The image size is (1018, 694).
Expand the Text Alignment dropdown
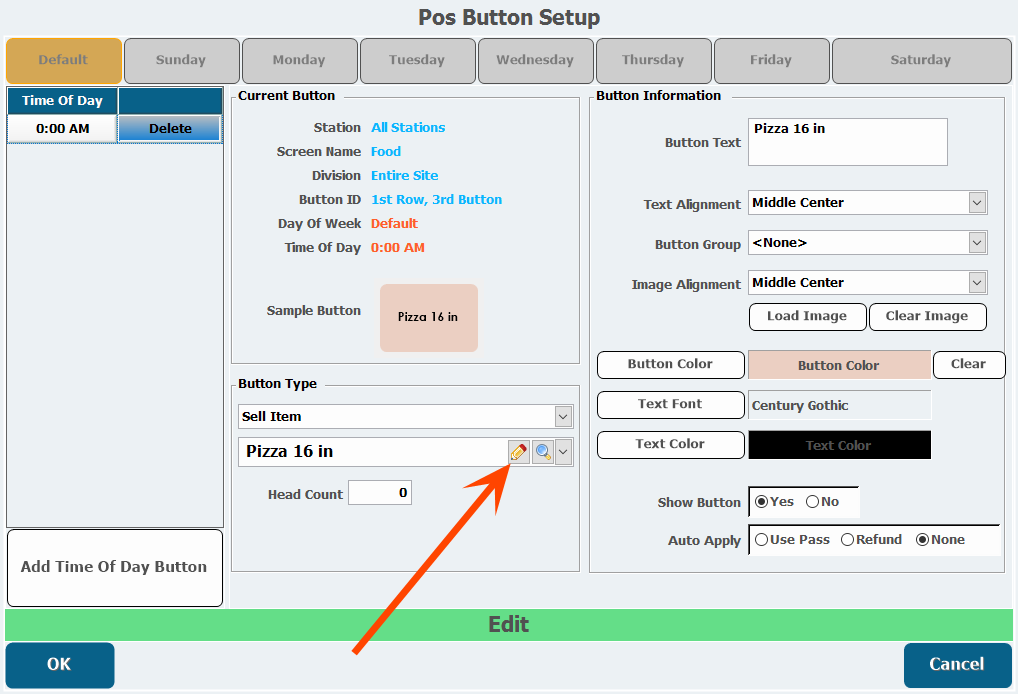pyautogui.click(x=977, y=203)
